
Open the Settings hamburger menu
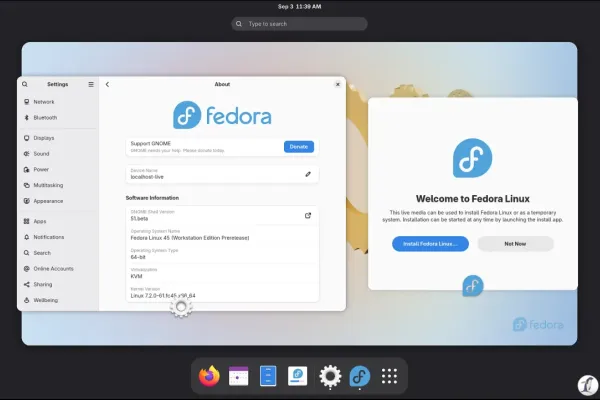pos(91,84)
